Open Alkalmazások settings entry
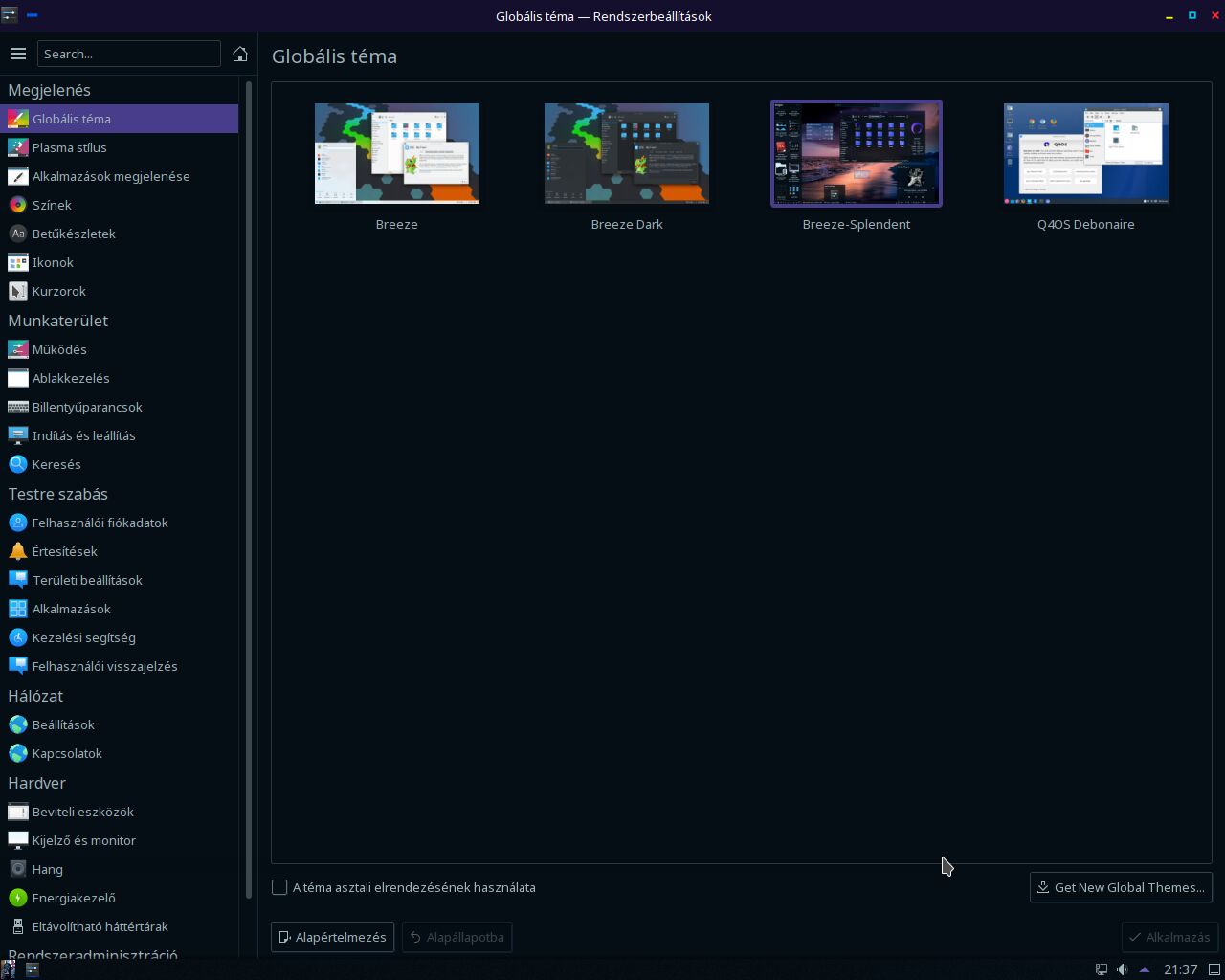Image resolution: width=1225 pixels, height=980 pixels. 119,609
